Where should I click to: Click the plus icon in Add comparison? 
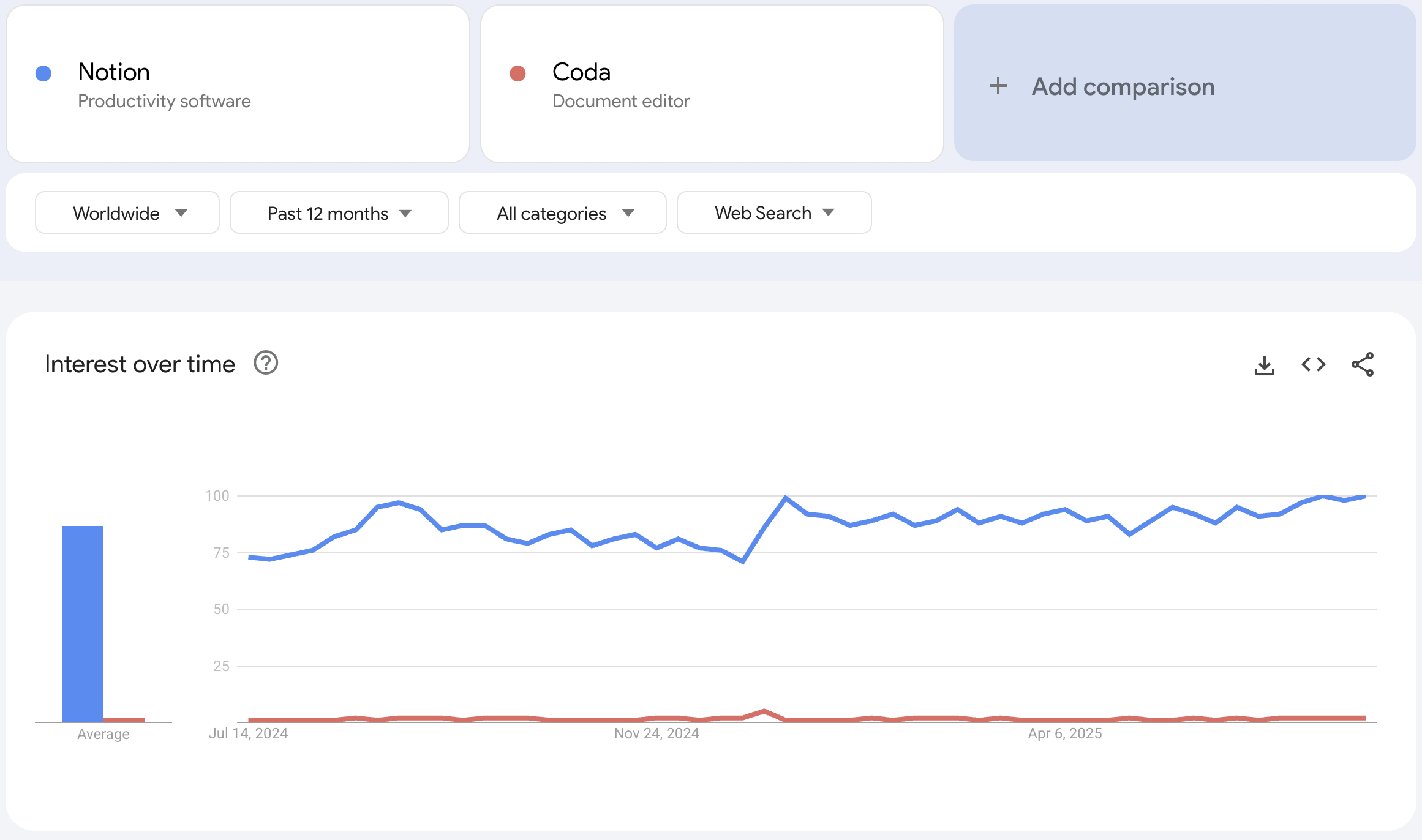click(x=998, y=86)
